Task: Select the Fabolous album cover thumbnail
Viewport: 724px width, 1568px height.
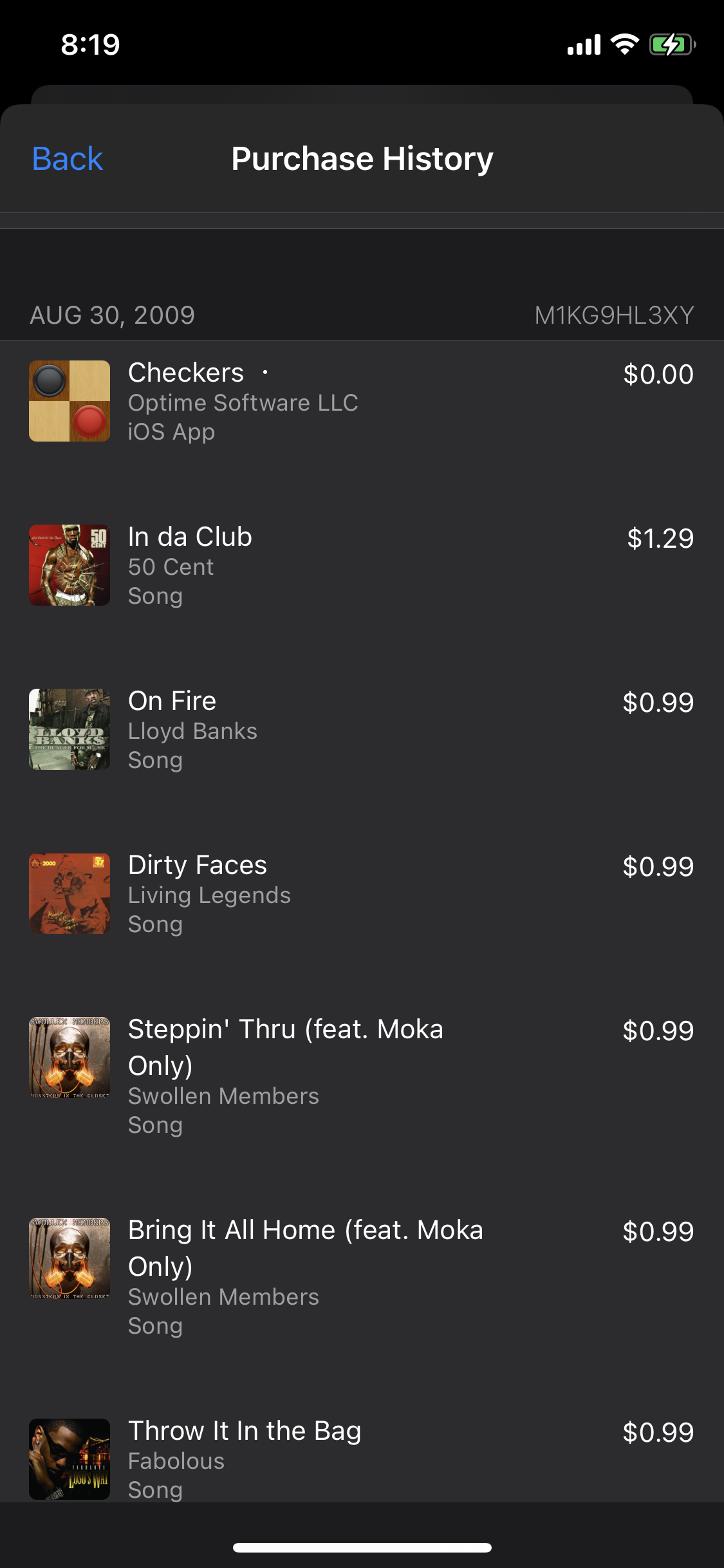Action: 69,1459
